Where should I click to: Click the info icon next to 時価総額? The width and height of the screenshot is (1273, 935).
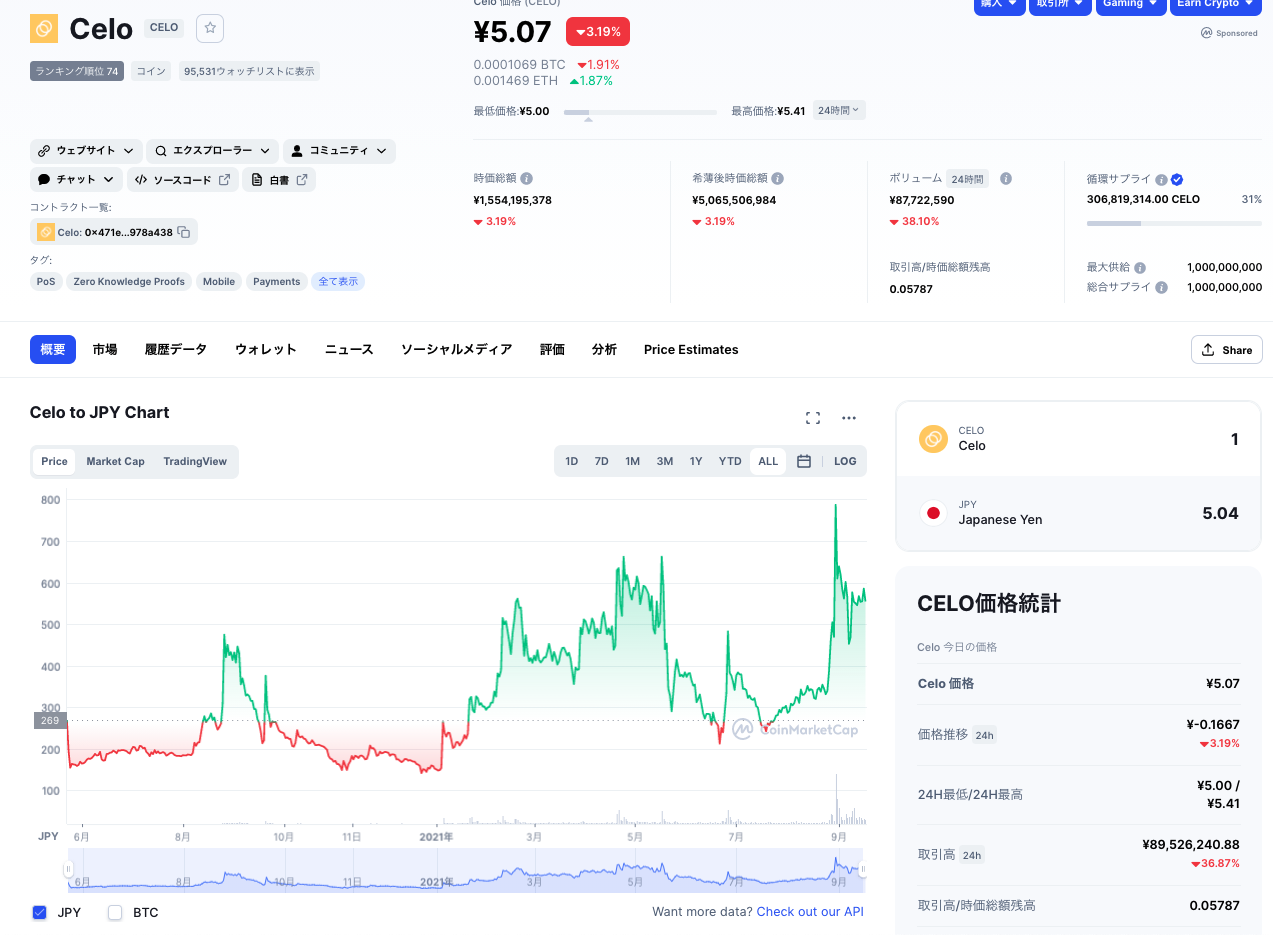click(527, 178)
